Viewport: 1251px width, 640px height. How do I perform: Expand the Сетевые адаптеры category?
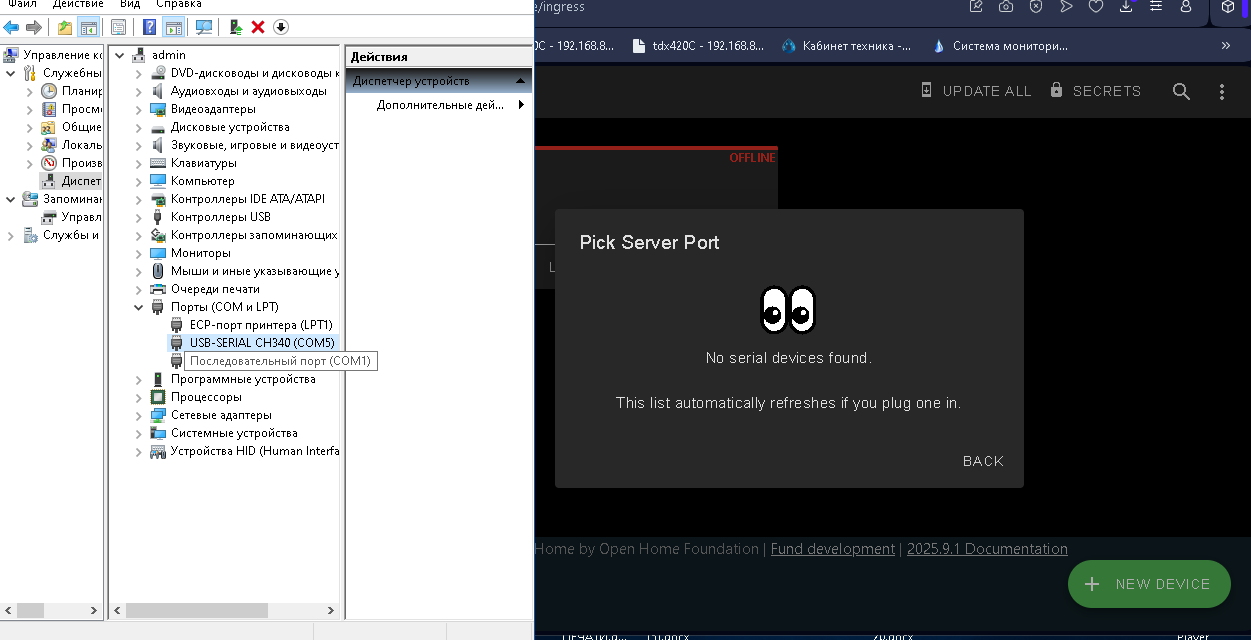(139, 415)
